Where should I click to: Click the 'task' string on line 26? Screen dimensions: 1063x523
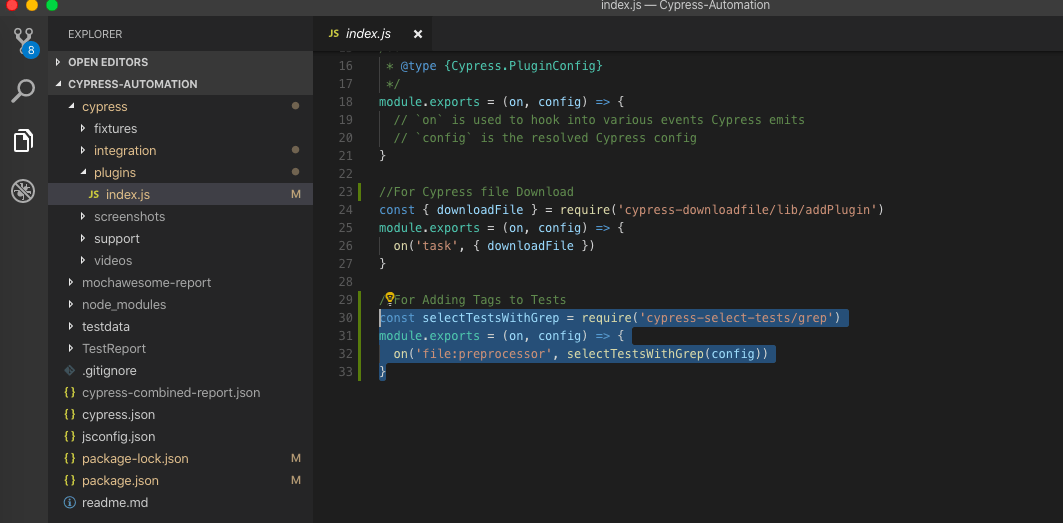point(437,246)
